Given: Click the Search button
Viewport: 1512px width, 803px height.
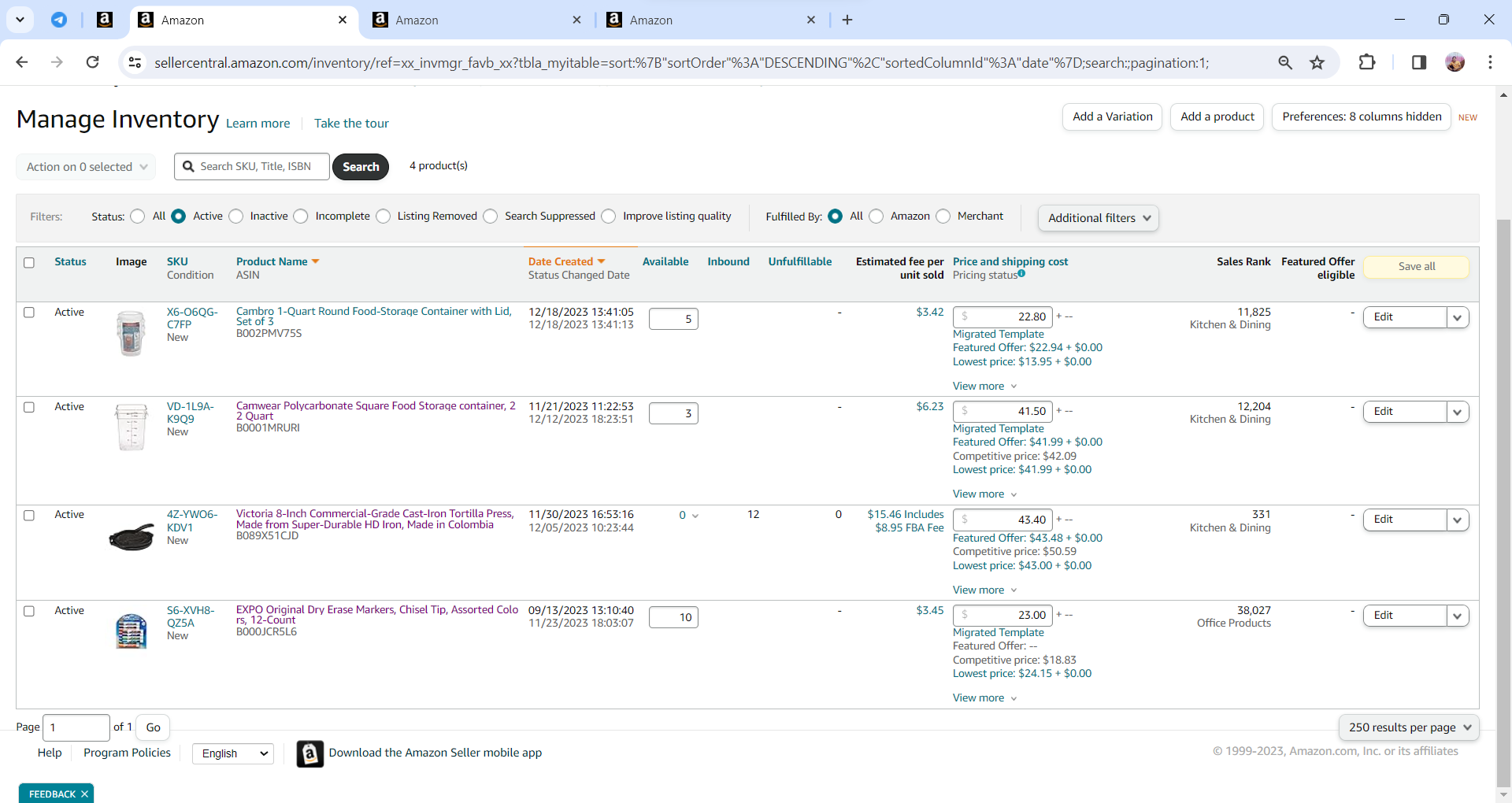Looking at the screenshot, I should point(361,167).
